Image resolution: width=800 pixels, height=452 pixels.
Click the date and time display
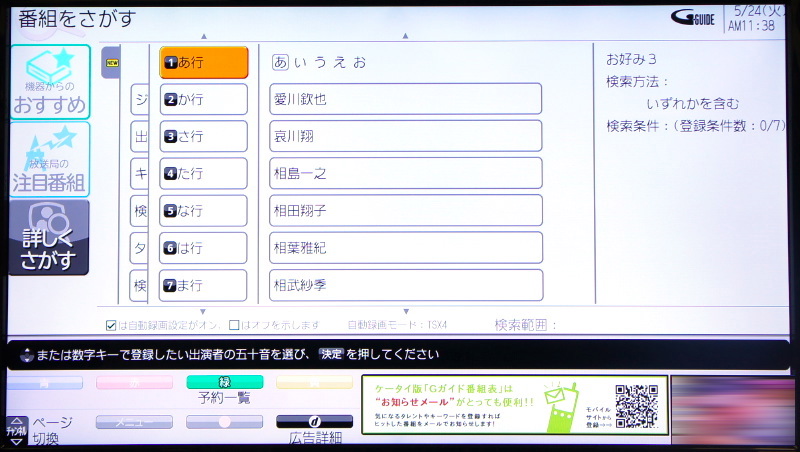(x=756, y=19)
